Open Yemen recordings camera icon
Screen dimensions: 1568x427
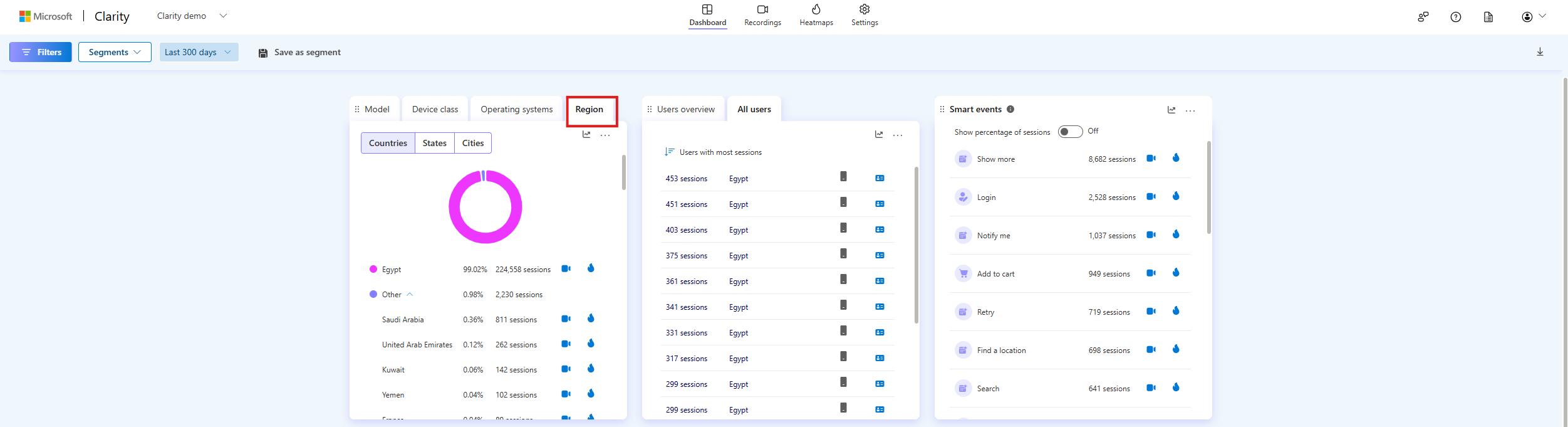point(566,394)
